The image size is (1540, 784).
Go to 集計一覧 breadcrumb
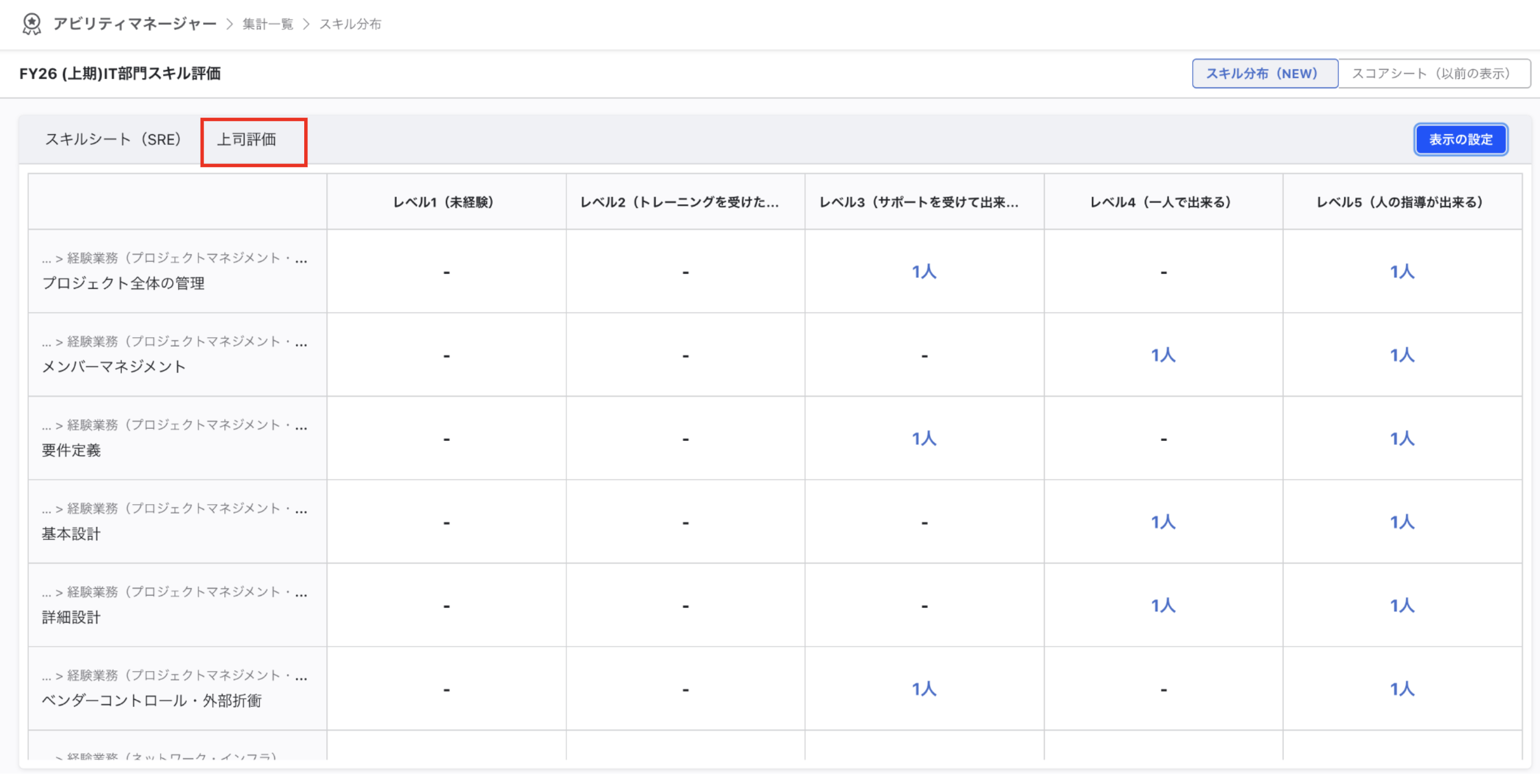click(268, 24)
